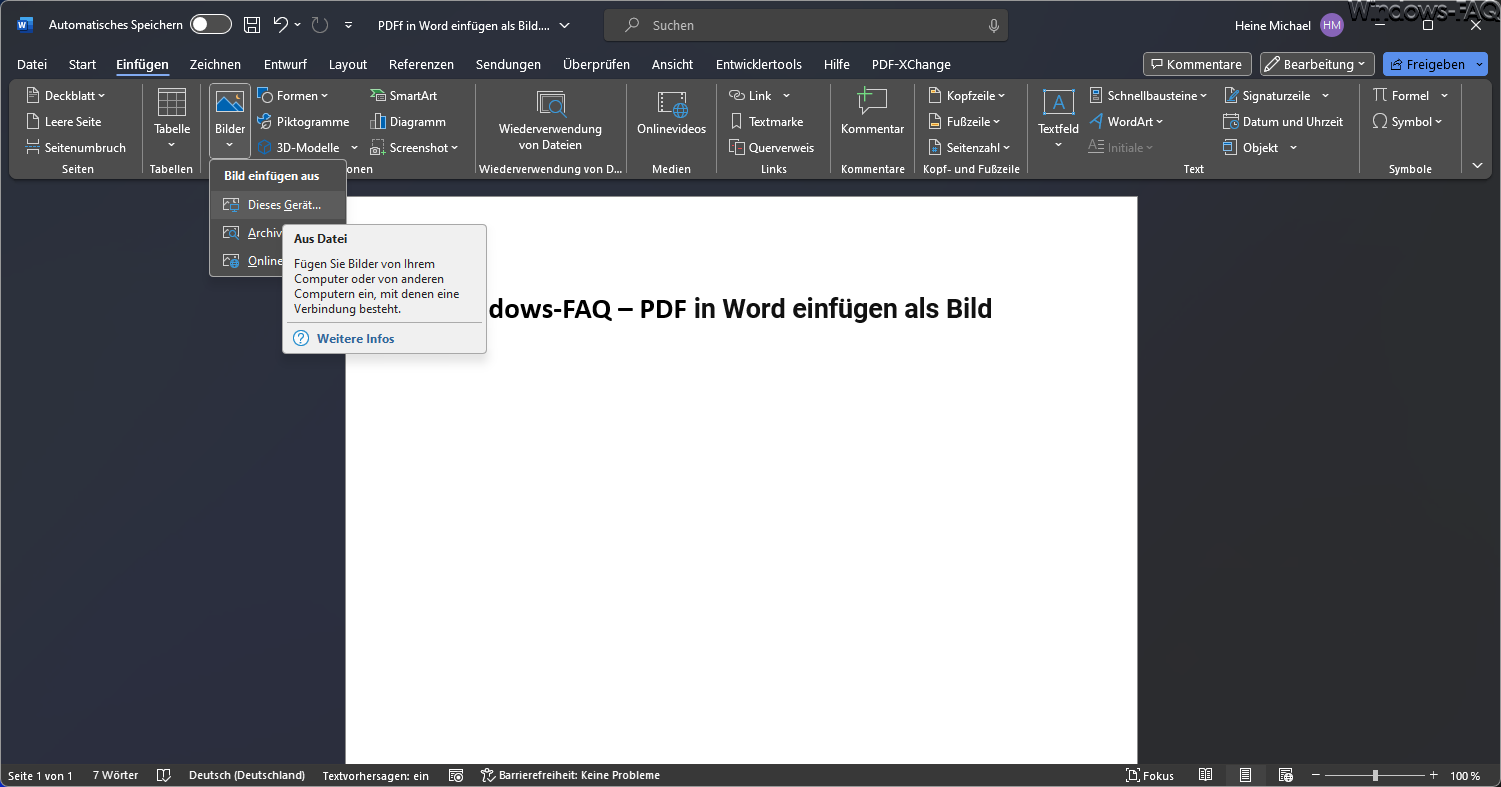The height and width of the screenshot is (787, 1501).
Task: Click the Kommentare button top right
Action: 1197,64
